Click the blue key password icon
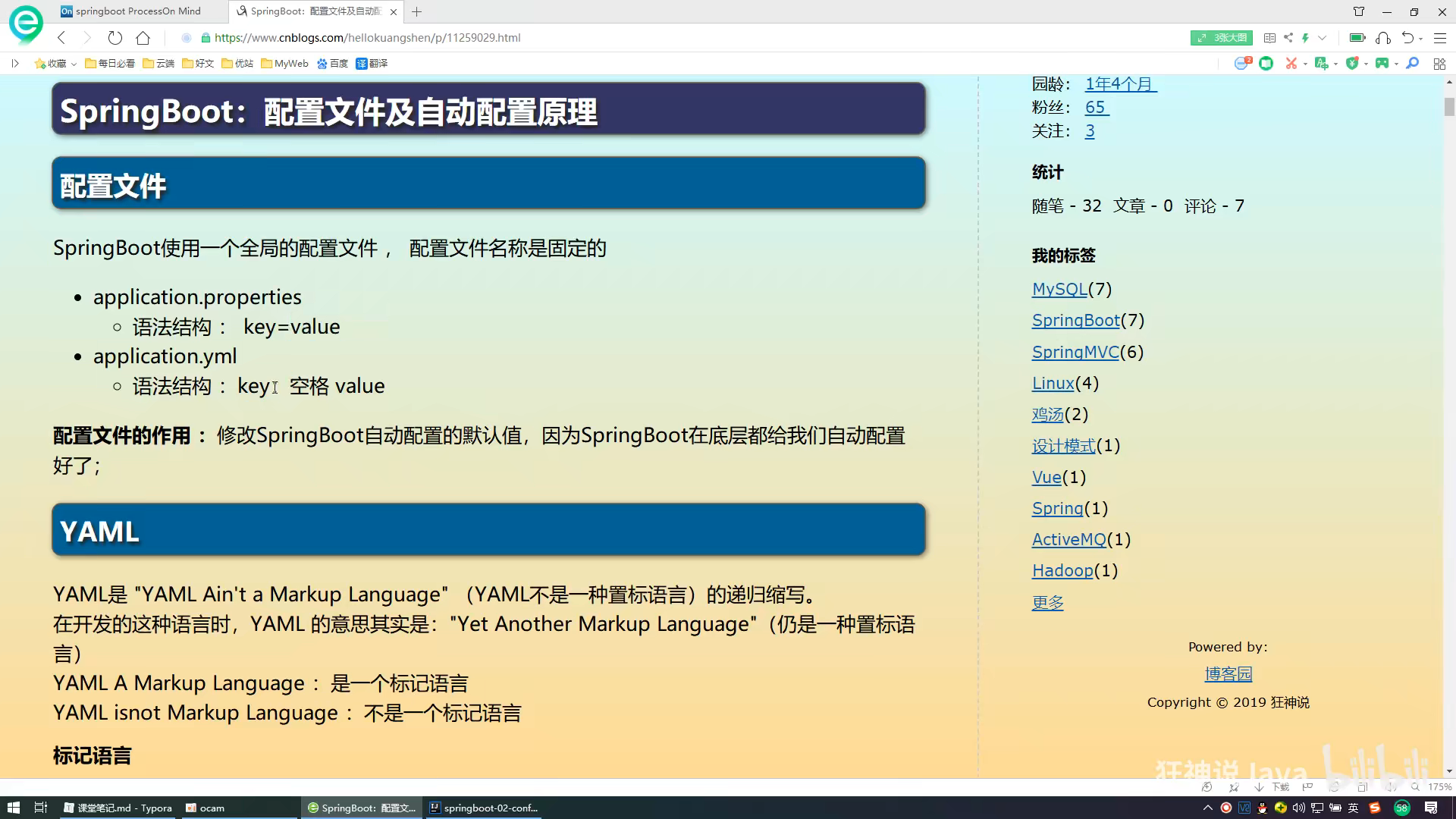Screen dimensions: 1456x819 click(1412, 64)
